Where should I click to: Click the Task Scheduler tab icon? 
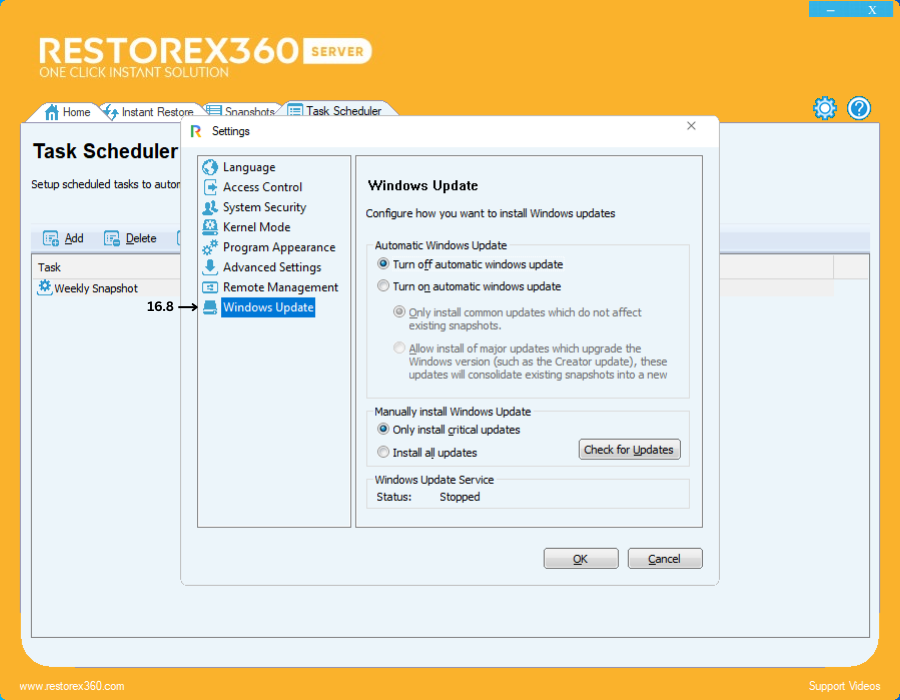[x=295, y=110]
